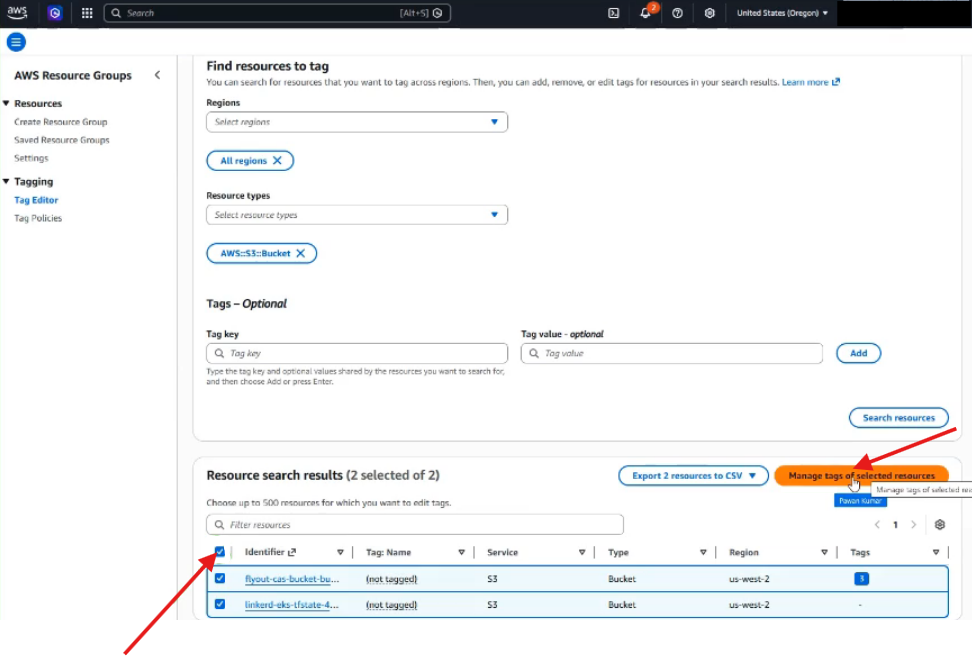Open the notifications bell icon
972x656 pixels.
click(645, 13)
